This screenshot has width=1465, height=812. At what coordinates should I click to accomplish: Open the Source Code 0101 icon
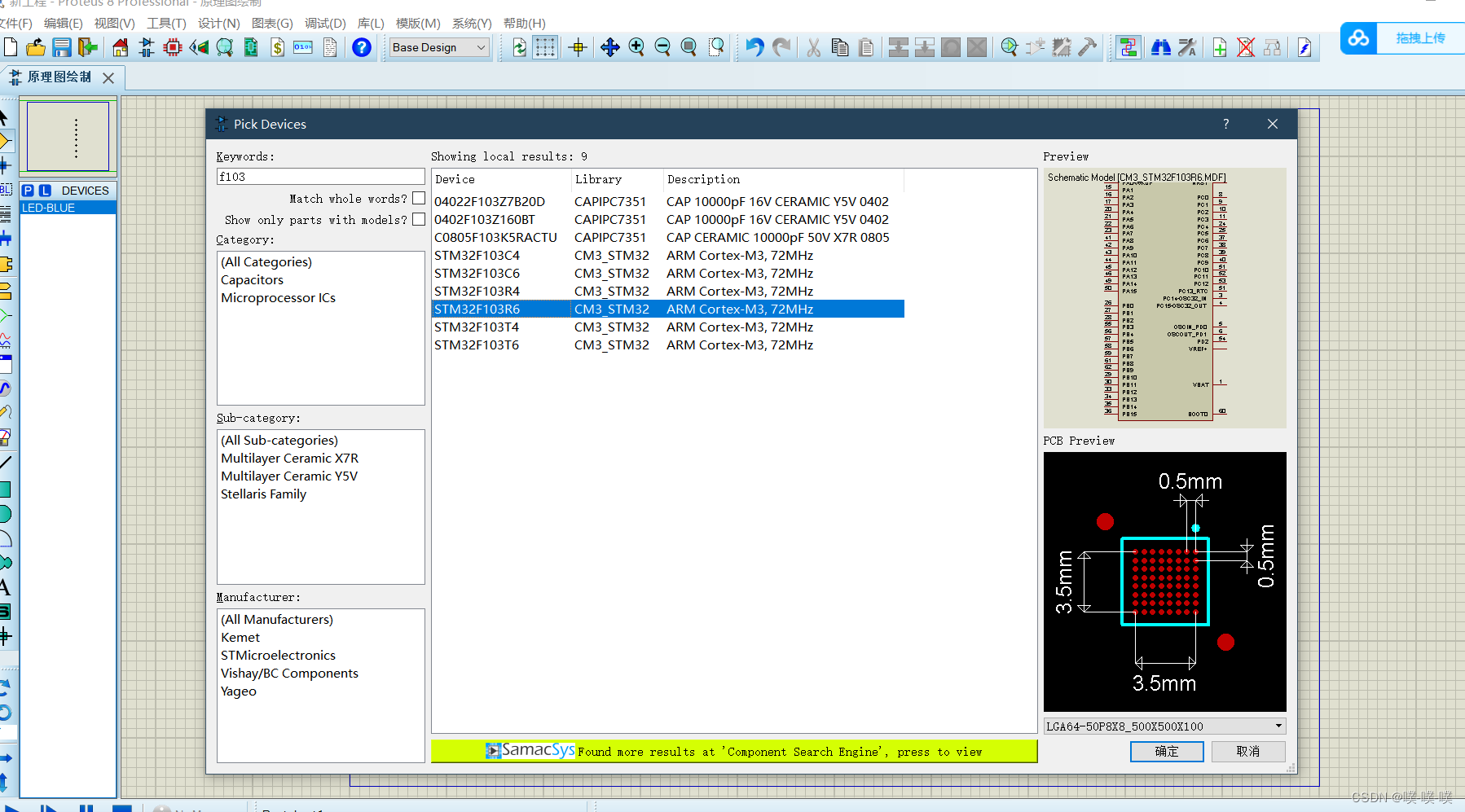303,47
